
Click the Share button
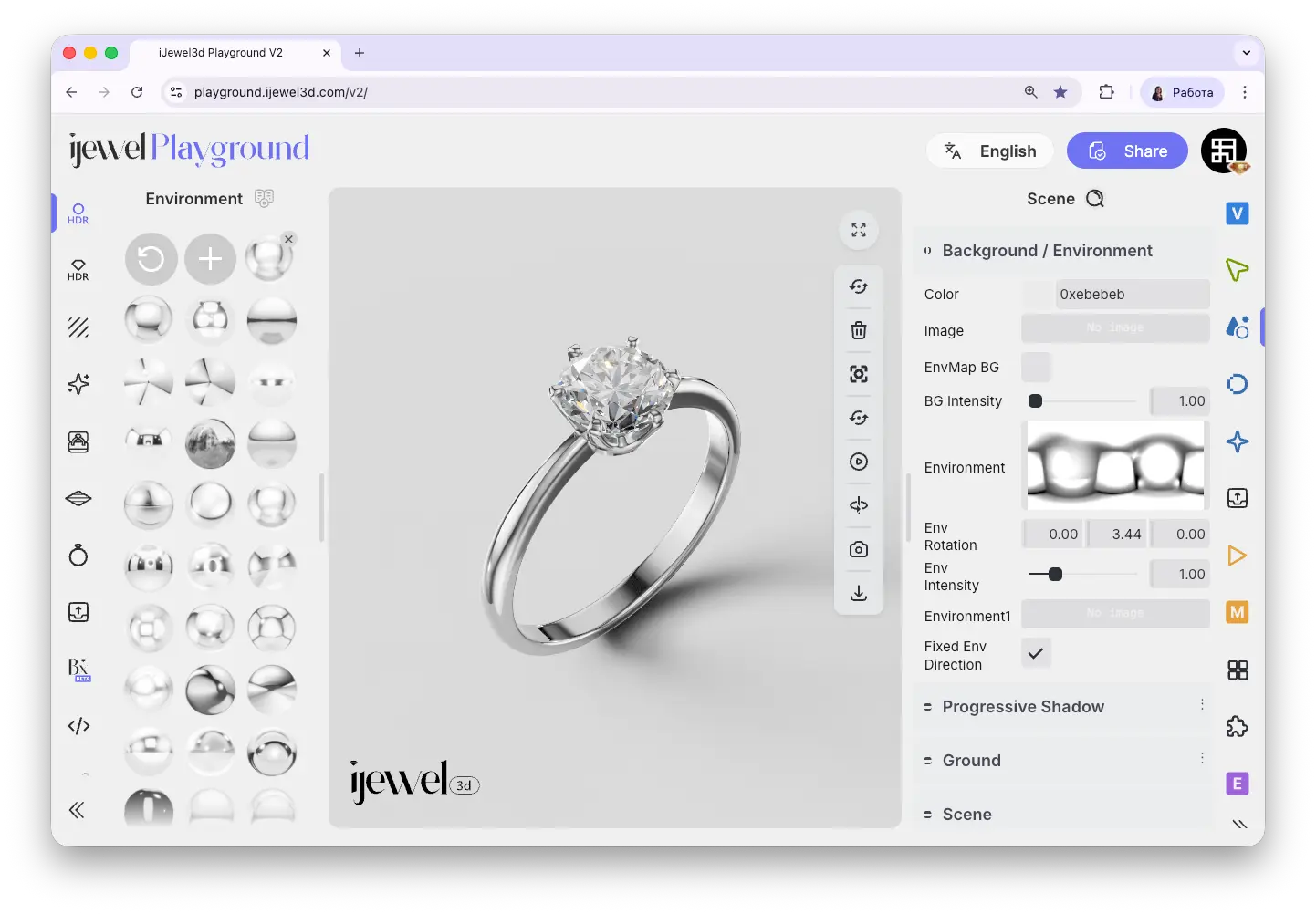pyautogui.click(x=1127, y=151)
